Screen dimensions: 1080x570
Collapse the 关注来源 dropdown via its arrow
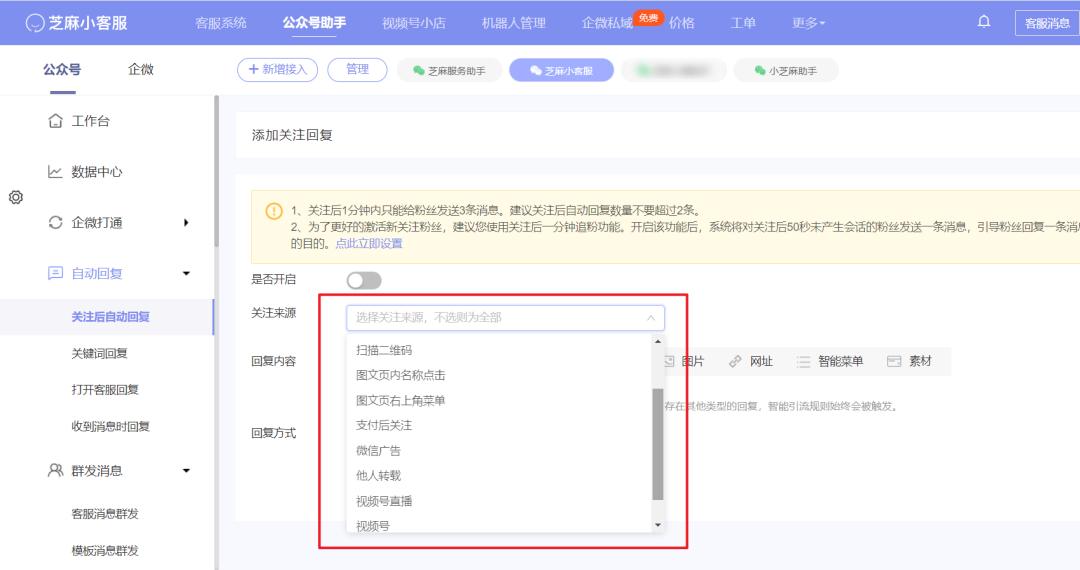click(x=651, y=317)
